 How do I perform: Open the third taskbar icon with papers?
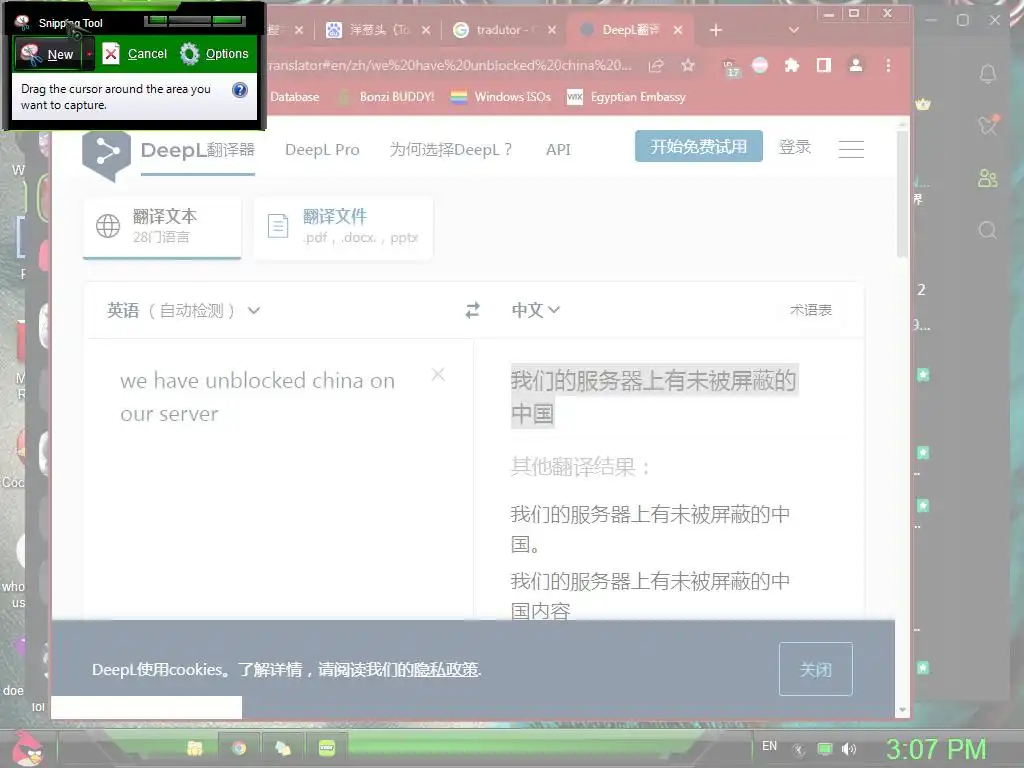point(283,748)
